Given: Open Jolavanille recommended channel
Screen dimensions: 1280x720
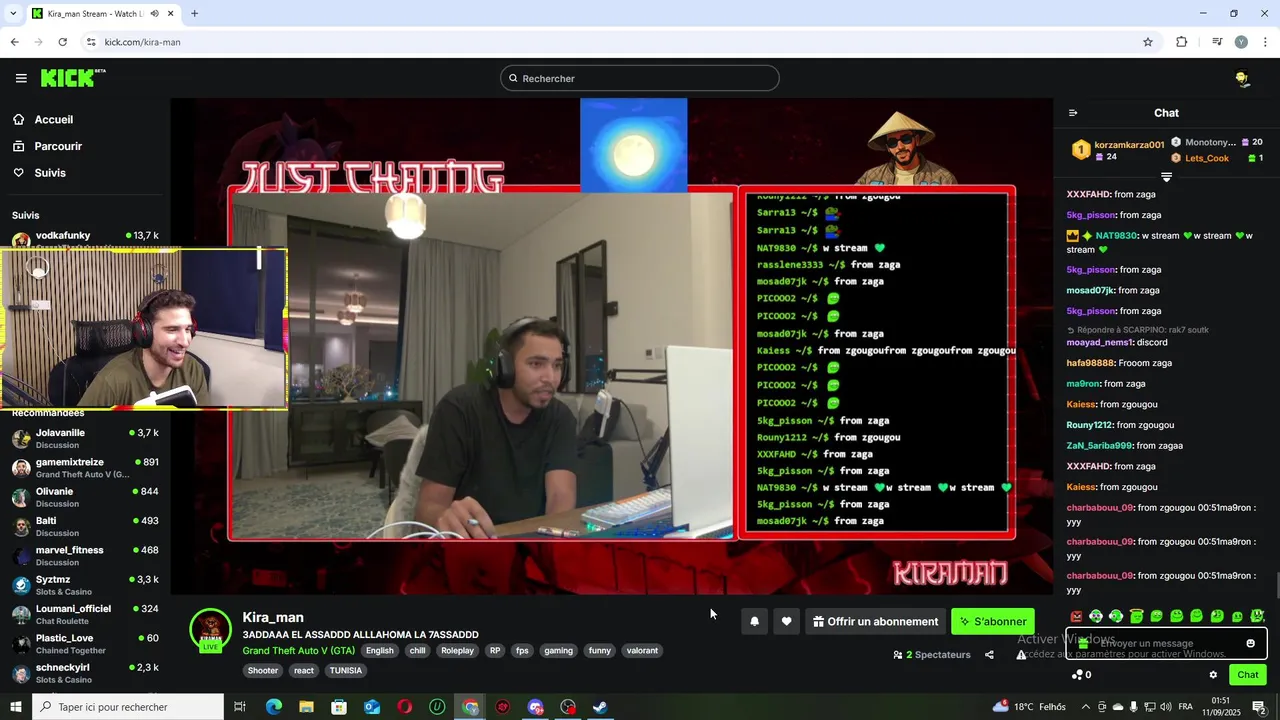Looking at the screenshot, I should [x=85, y=438].
